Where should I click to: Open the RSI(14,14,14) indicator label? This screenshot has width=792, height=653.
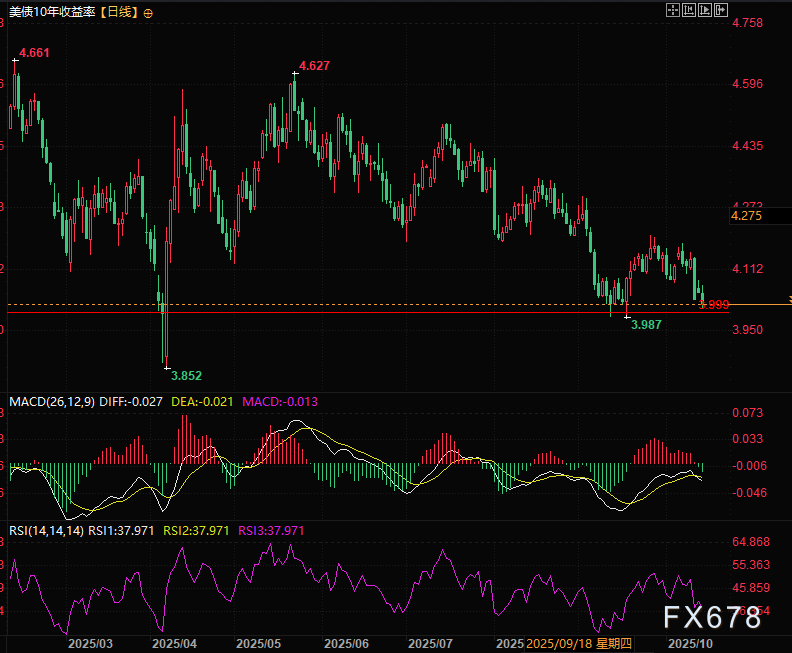click(x=46, y=530)
